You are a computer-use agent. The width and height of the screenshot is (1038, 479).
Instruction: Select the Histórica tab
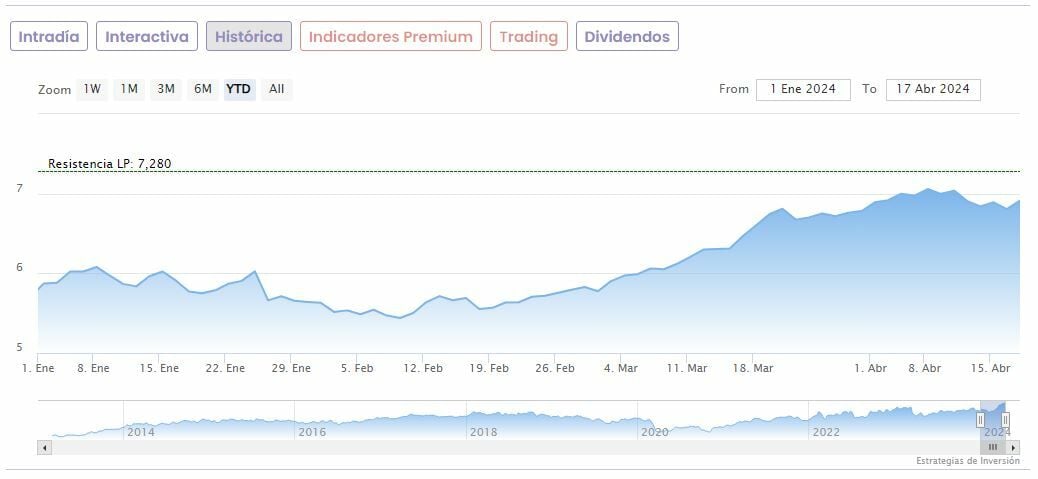click(x=249, y=37)
